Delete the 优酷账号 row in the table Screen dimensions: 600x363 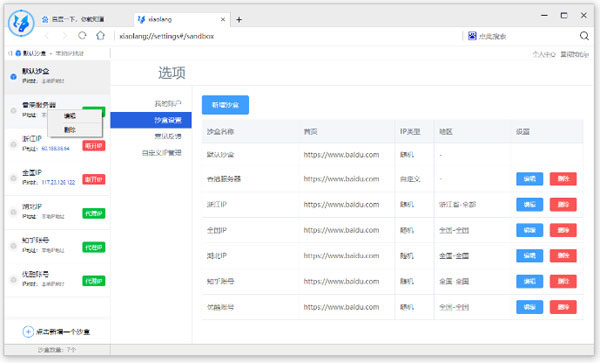click(x=563, y=307)
